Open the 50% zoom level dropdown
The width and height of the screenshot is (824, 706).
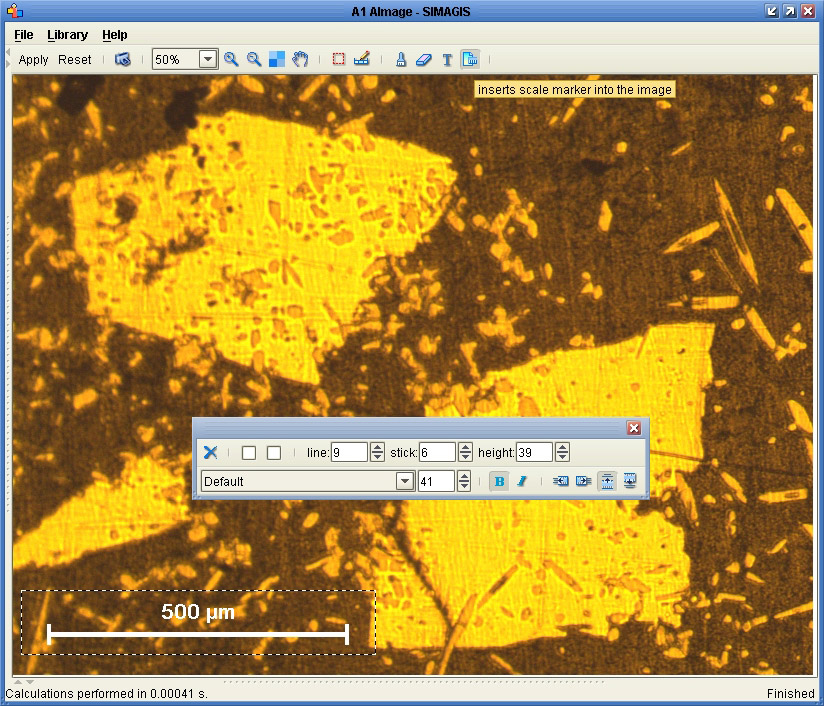(208, 59)
